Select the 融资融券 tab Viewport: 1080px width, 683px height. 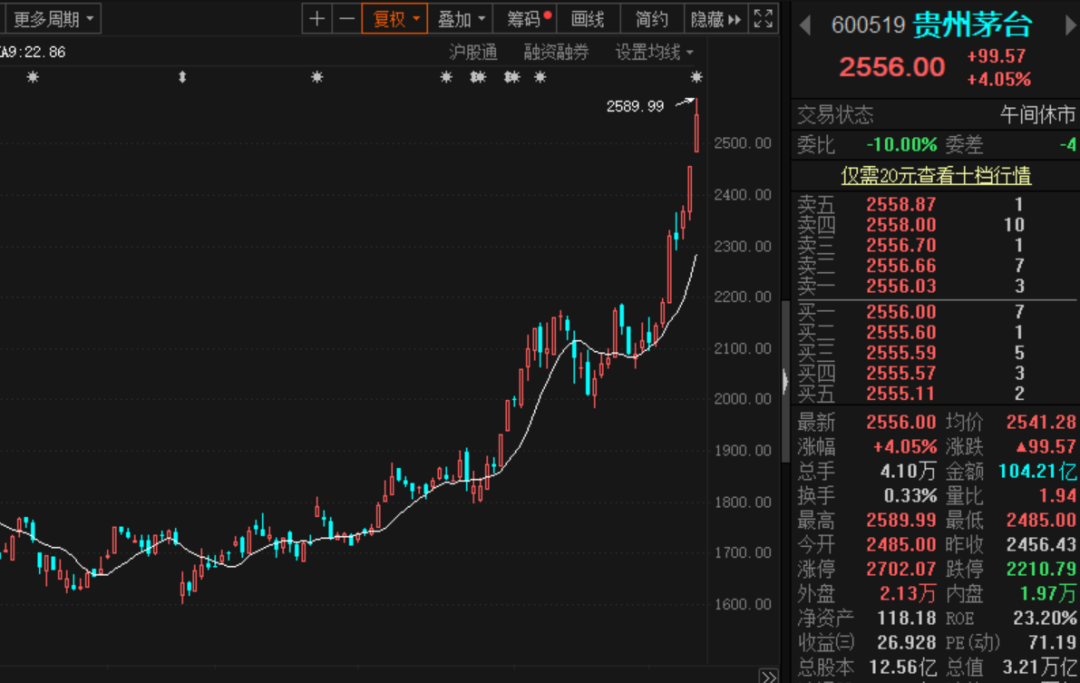click(x=556, y=52)
